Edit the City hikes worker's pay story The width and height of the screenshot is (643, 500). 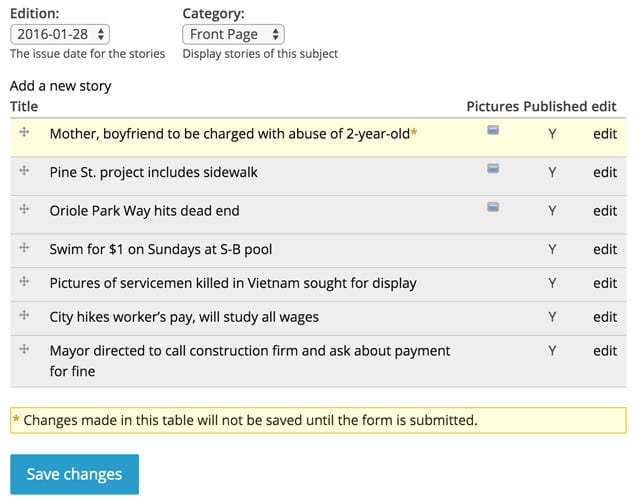605,317
